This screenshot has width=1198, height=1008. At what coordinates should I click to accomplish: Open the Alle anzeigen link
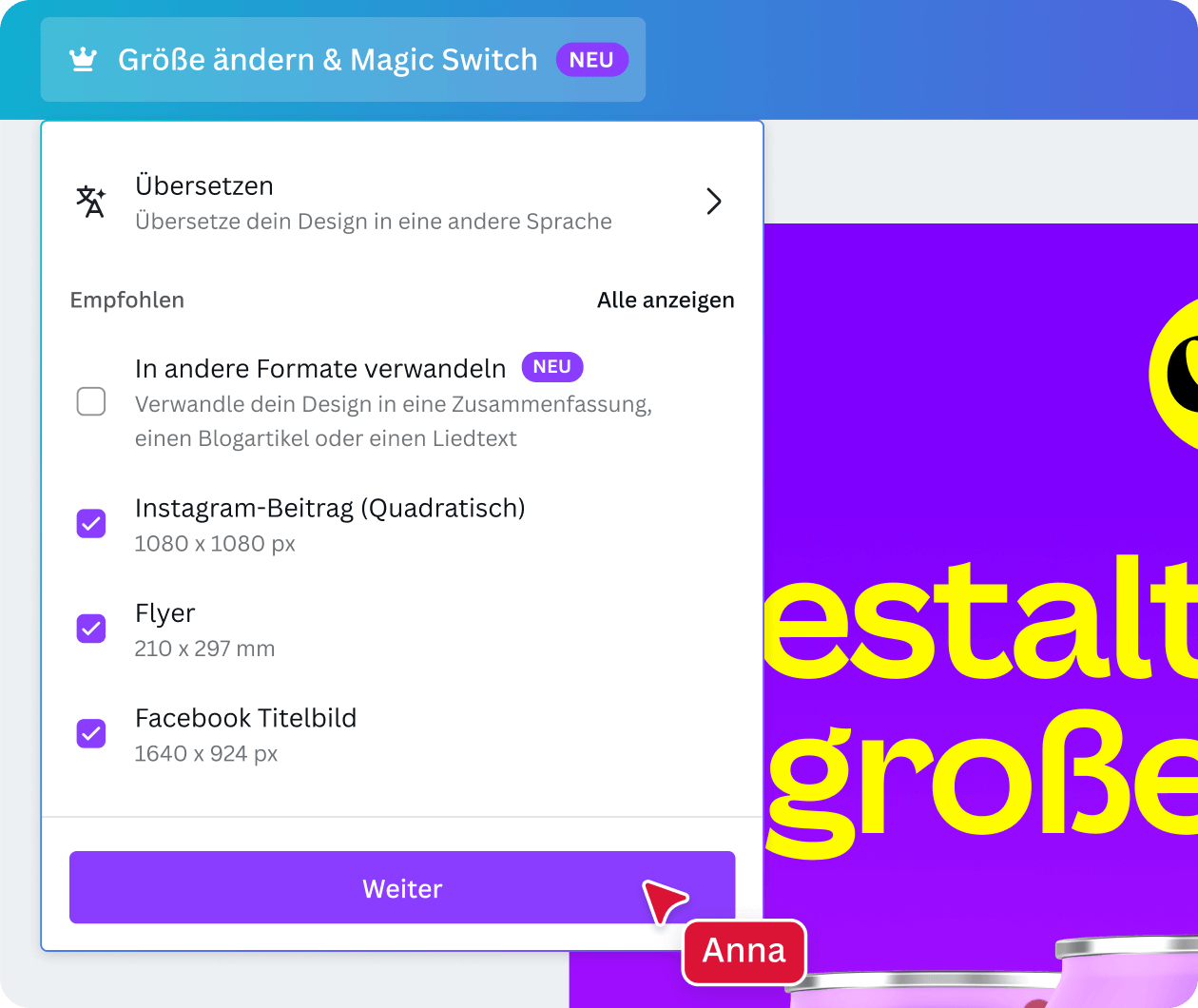665,300
